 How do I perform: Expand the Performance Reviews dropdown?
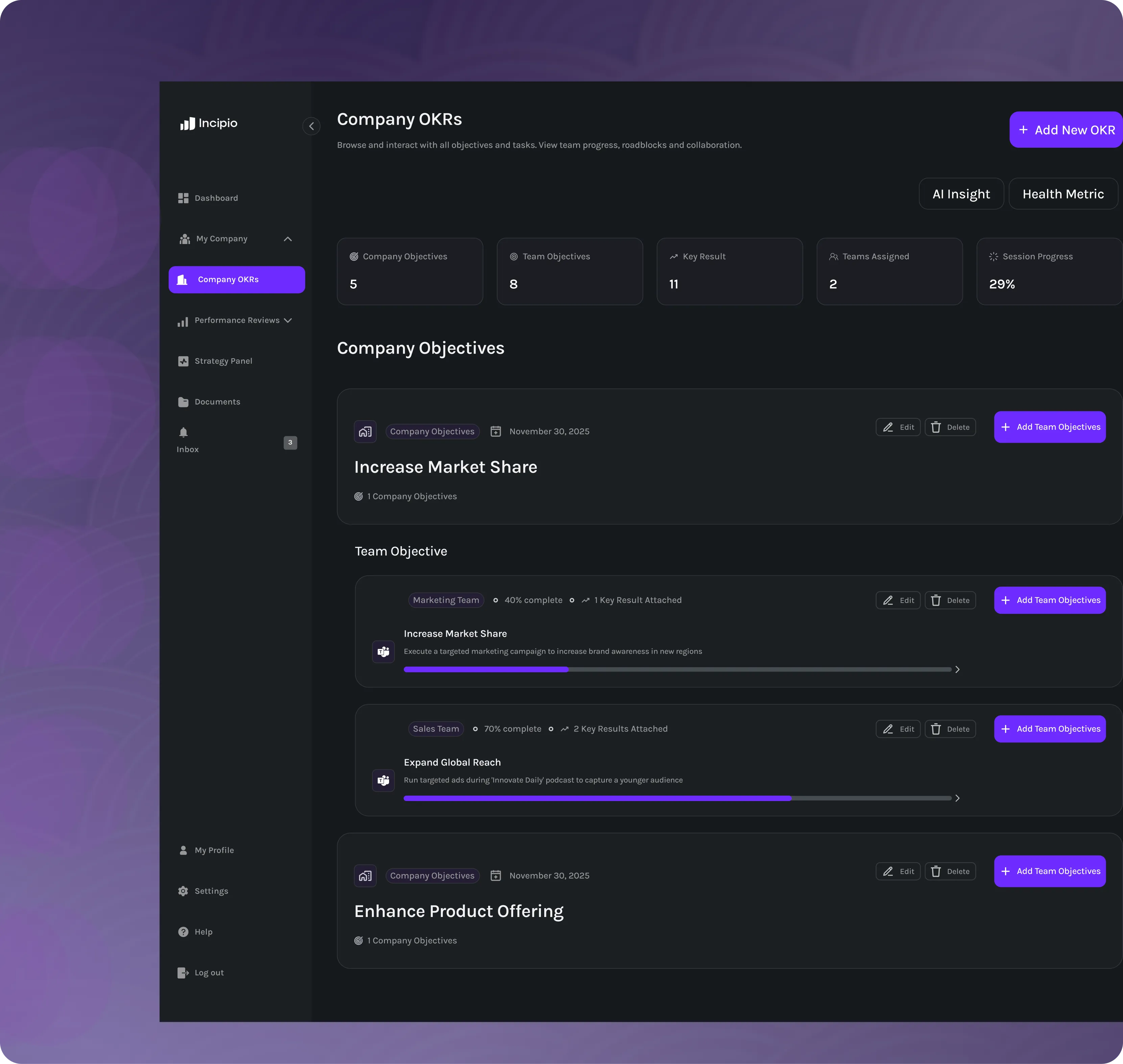[x=288, y=320]
